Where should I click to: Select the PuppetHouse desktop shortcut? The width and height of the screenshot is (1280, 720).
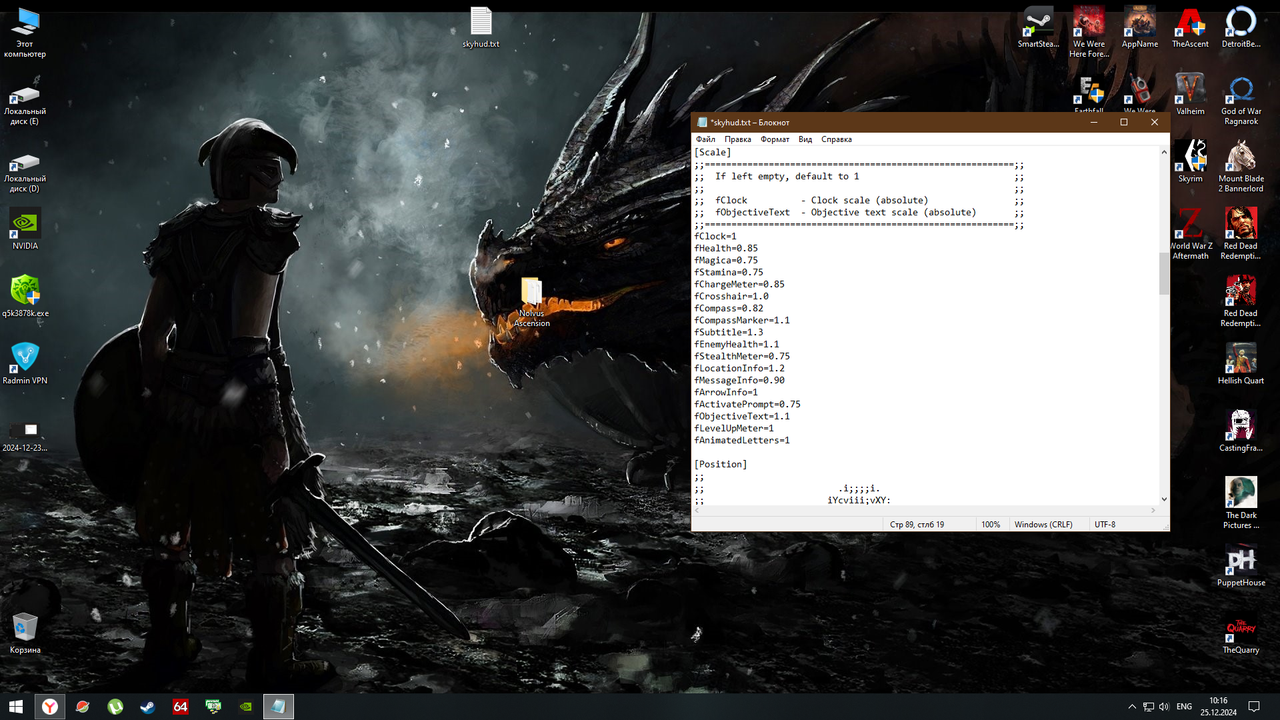point(1241,566)
